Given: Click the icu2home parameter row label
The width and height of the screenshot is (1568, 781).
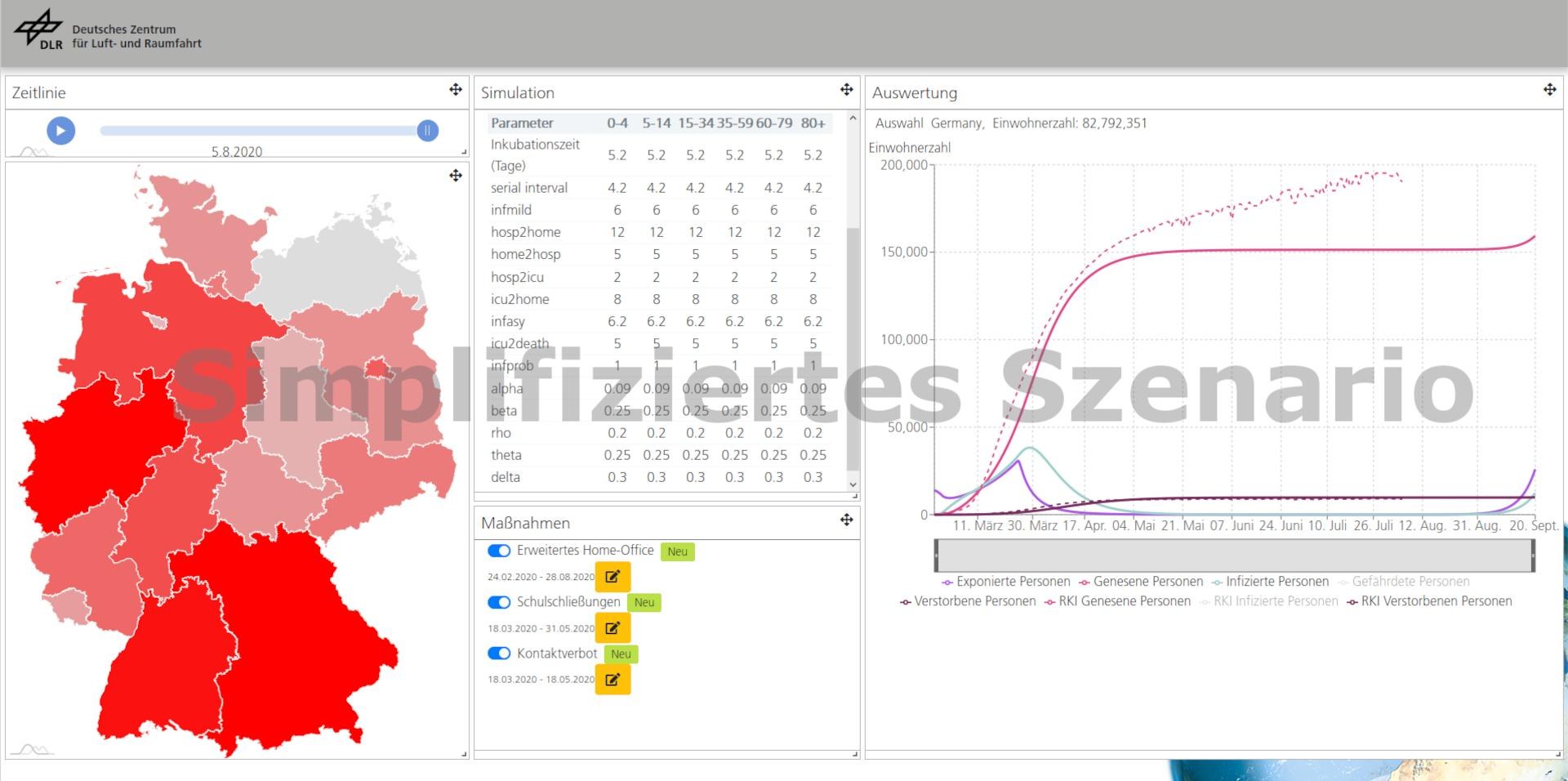Looking at the screenshot, I should (520, 299).
